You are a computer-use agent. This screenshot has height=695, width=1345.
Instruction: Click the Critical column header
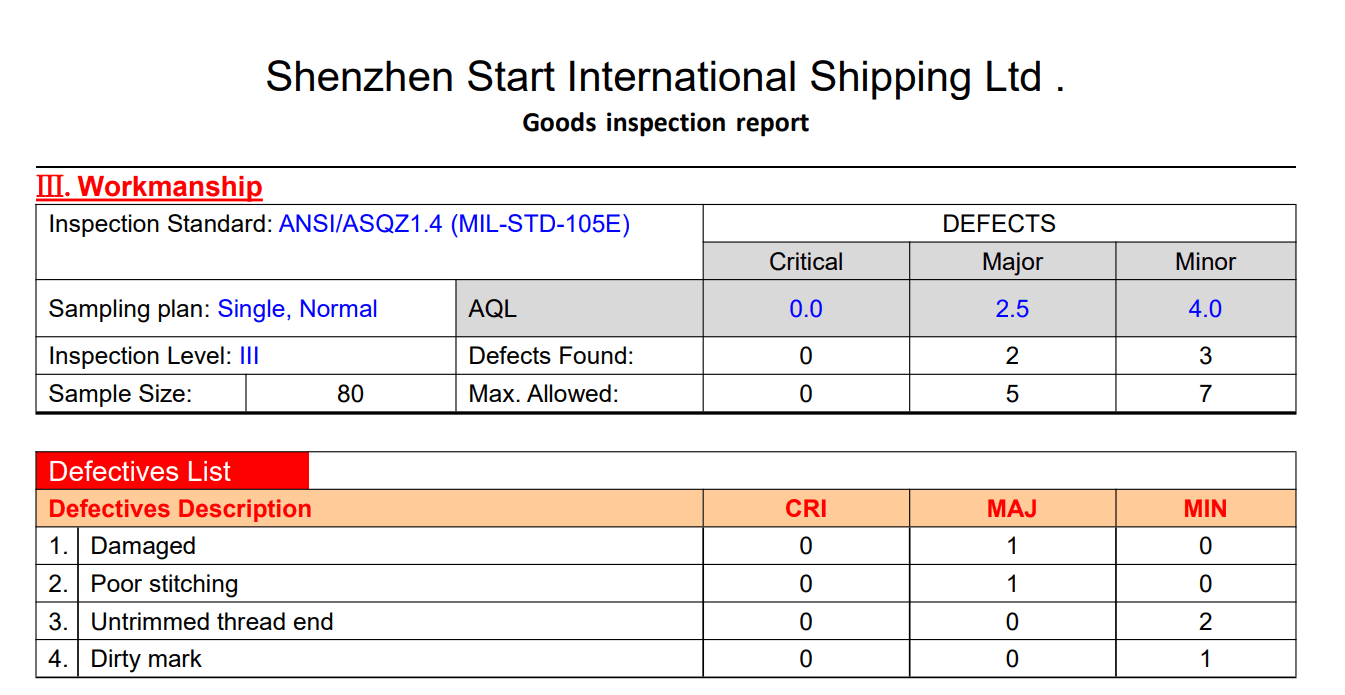805,262
